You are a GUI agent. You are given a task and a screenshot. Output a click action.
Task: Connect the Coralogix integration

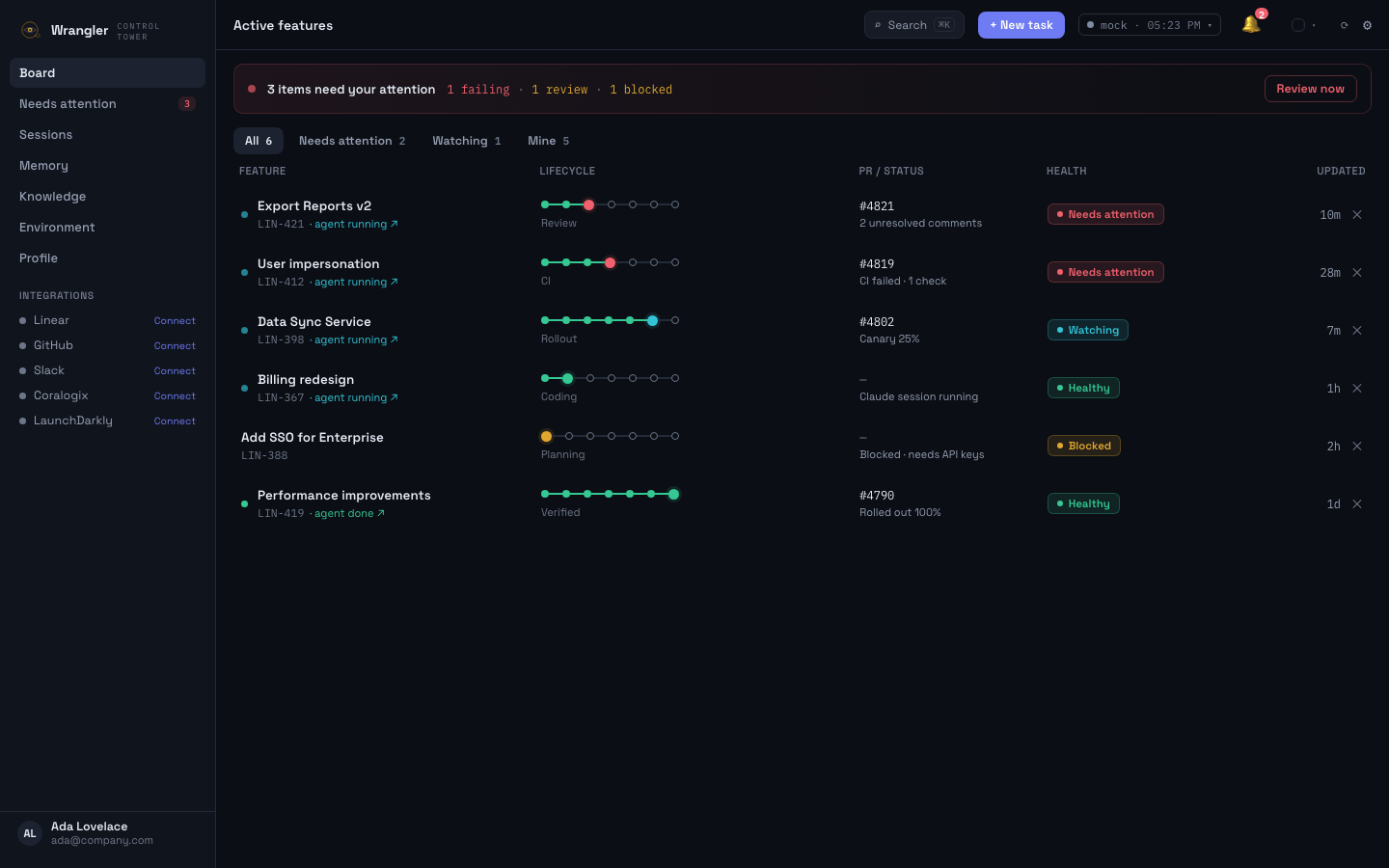(x=175, y=395)
